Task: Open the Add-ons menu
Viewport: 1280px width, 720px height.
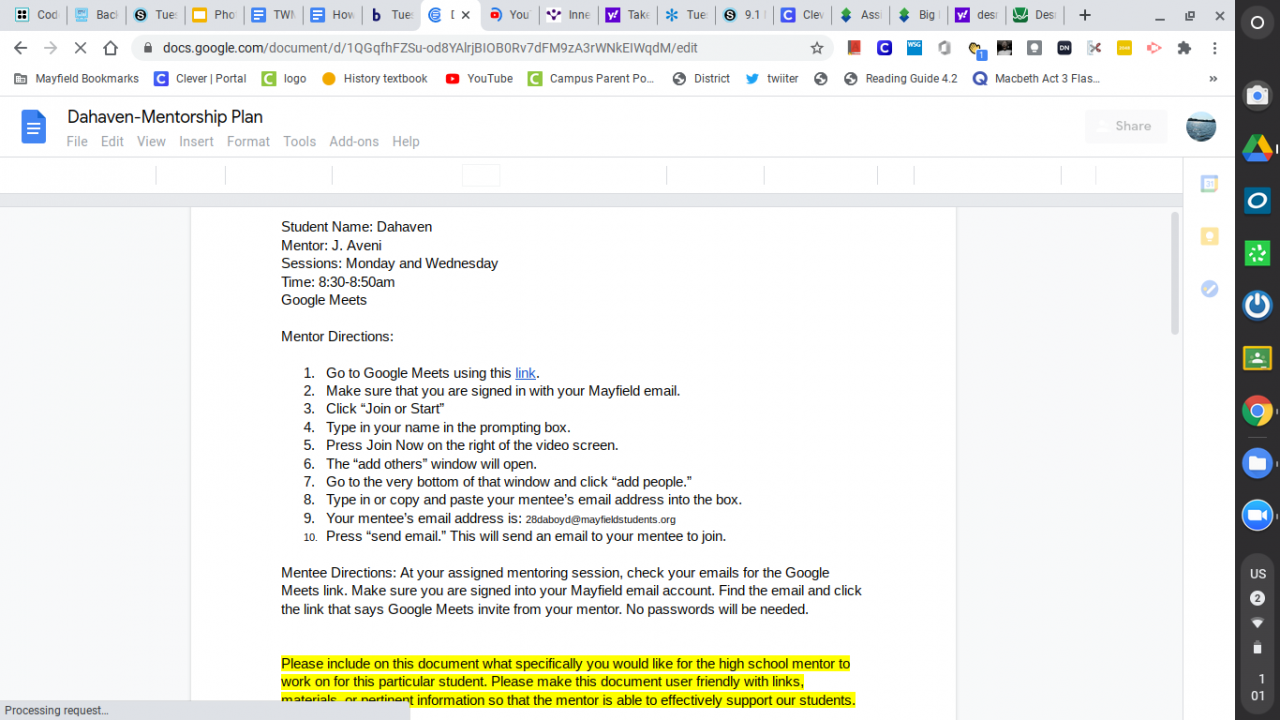Action: pyautogui.click(x=354, y=142)
